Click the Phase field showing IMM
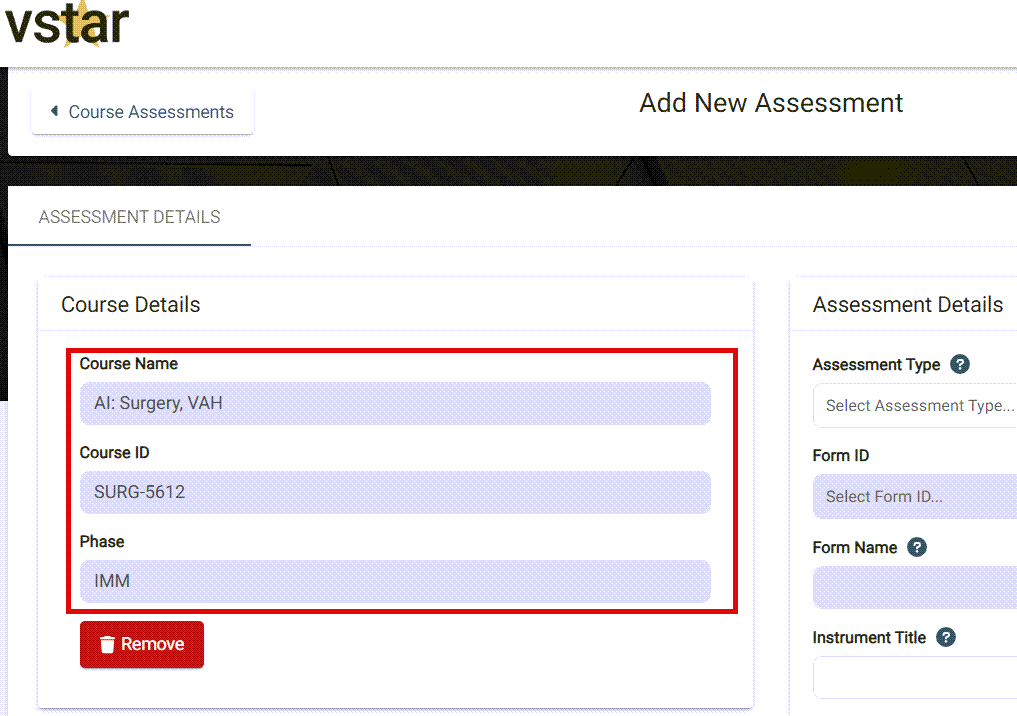Image resolution: width=1017 pixels, height=716 pixels. tap(395, 581)
